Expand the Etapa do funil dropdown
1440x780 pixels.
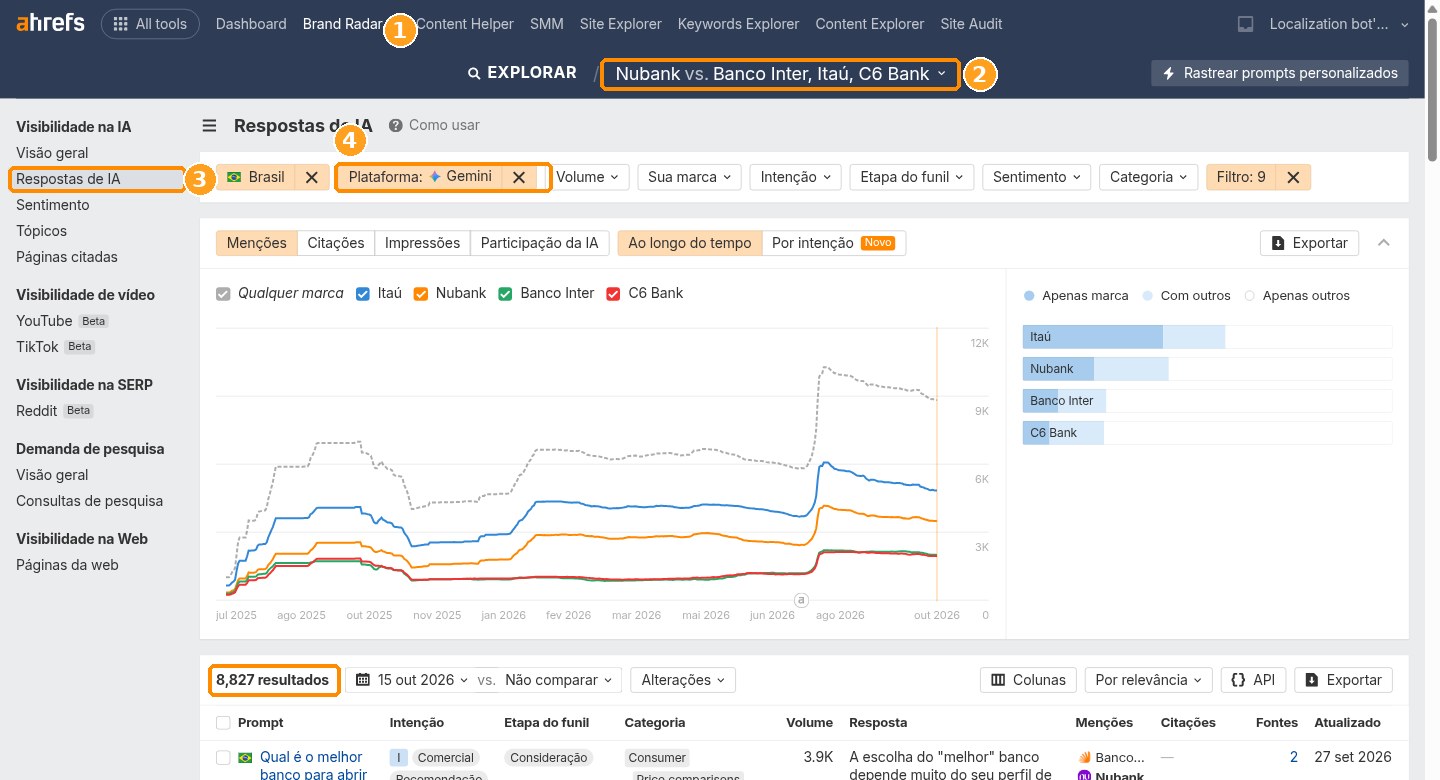pos(912,177)
